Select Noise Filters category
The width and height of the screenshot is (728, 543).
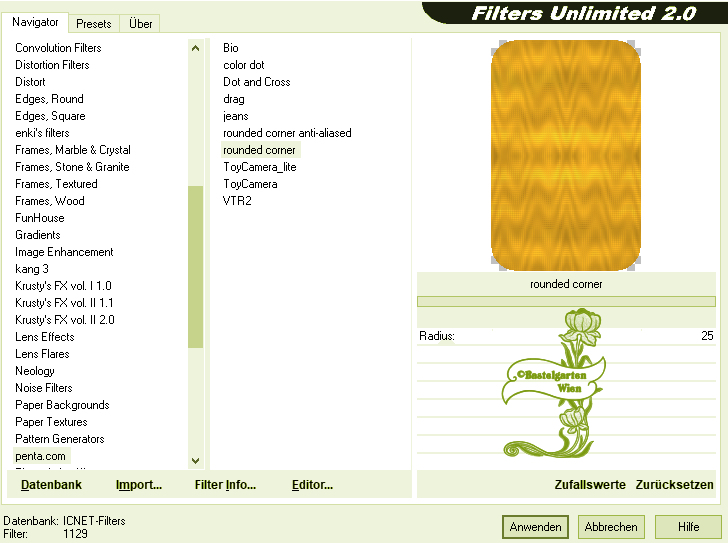(x=44, y=388)
